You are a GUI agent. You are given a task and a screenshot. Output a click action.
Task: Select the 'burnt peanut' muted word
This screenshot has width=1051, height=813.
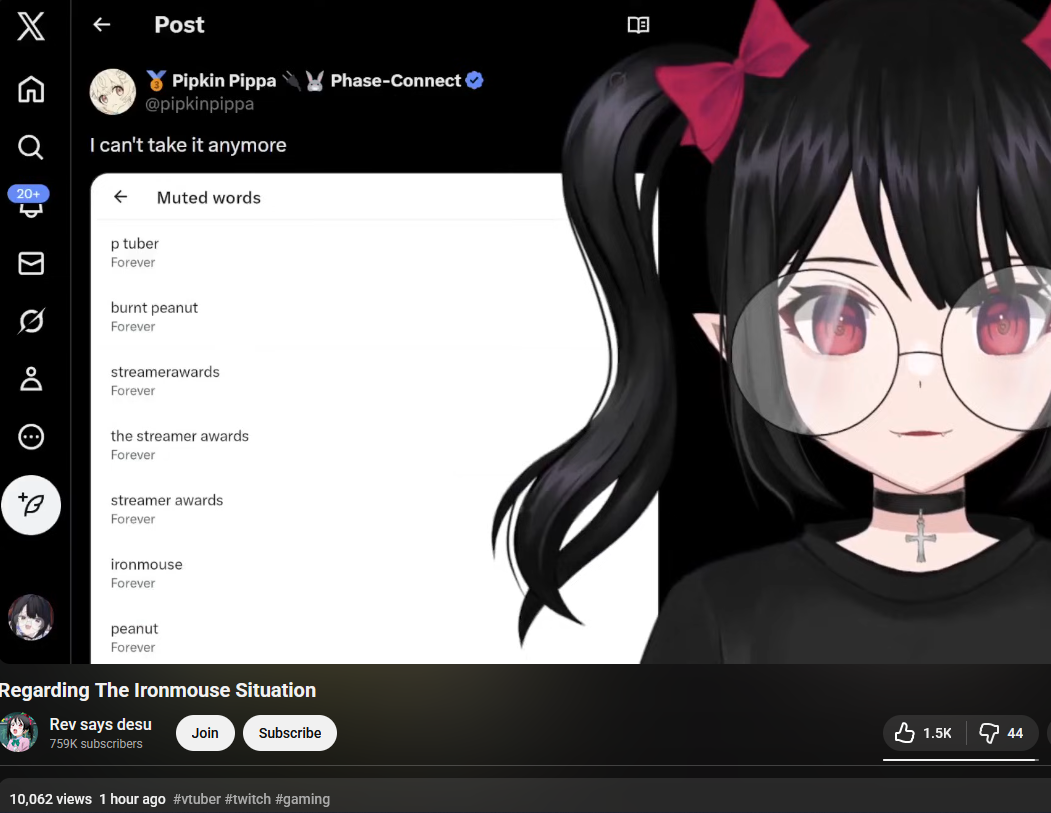(x=154, y=308)
